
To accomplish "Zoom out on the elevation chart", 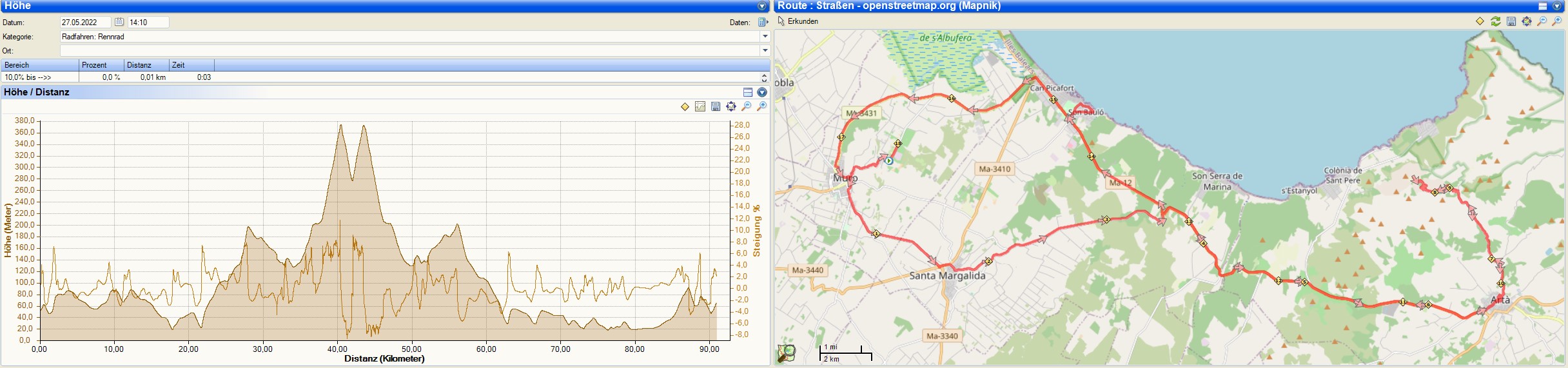I will 747,106.
